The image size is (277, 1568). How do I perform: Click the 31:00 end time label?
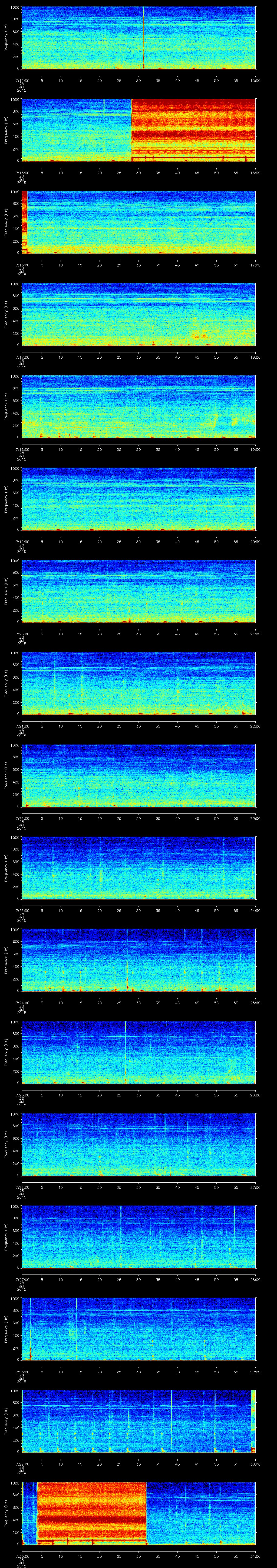point(255,1556)
